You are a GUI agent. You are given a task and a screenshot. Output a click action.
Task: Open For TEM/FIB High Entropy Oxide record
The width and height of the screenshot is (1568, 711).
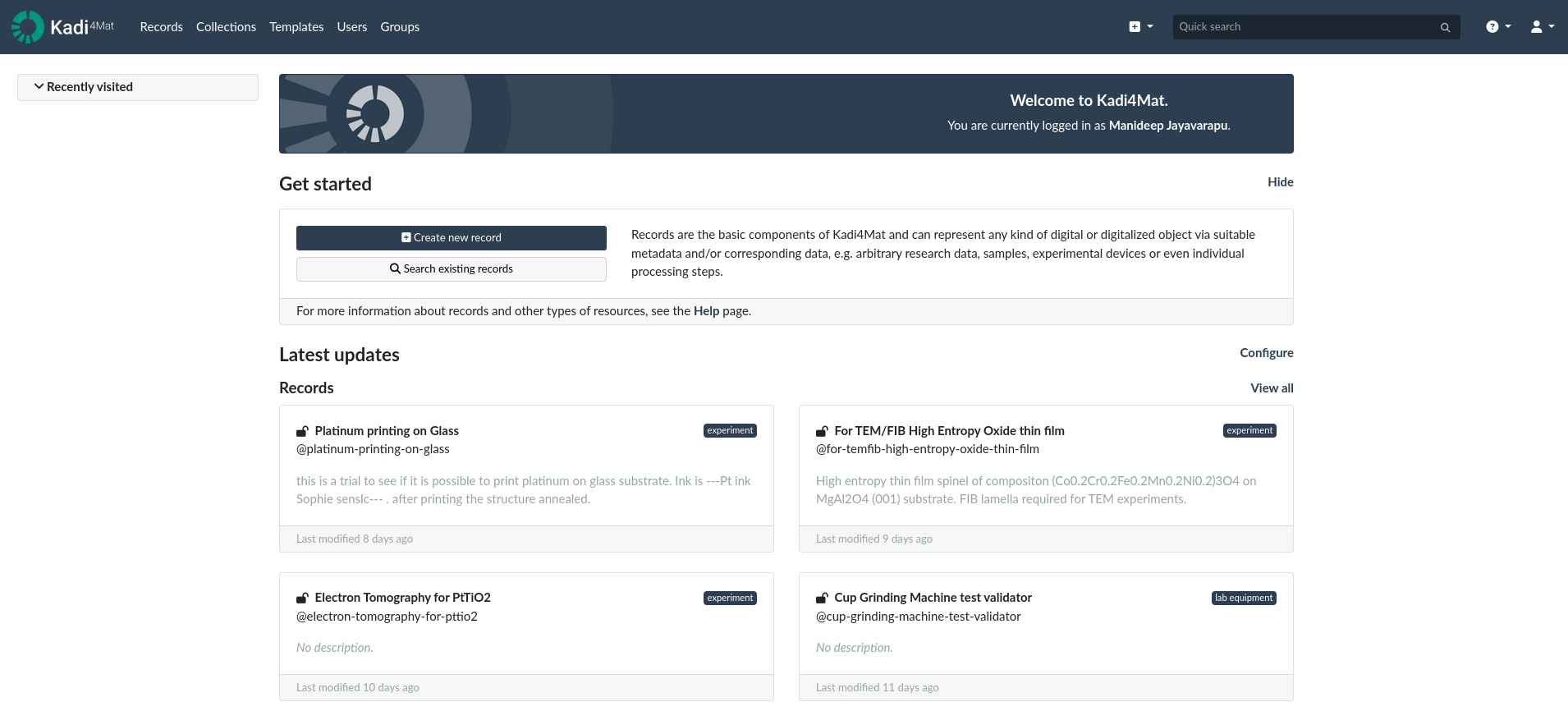coord(949,431)
